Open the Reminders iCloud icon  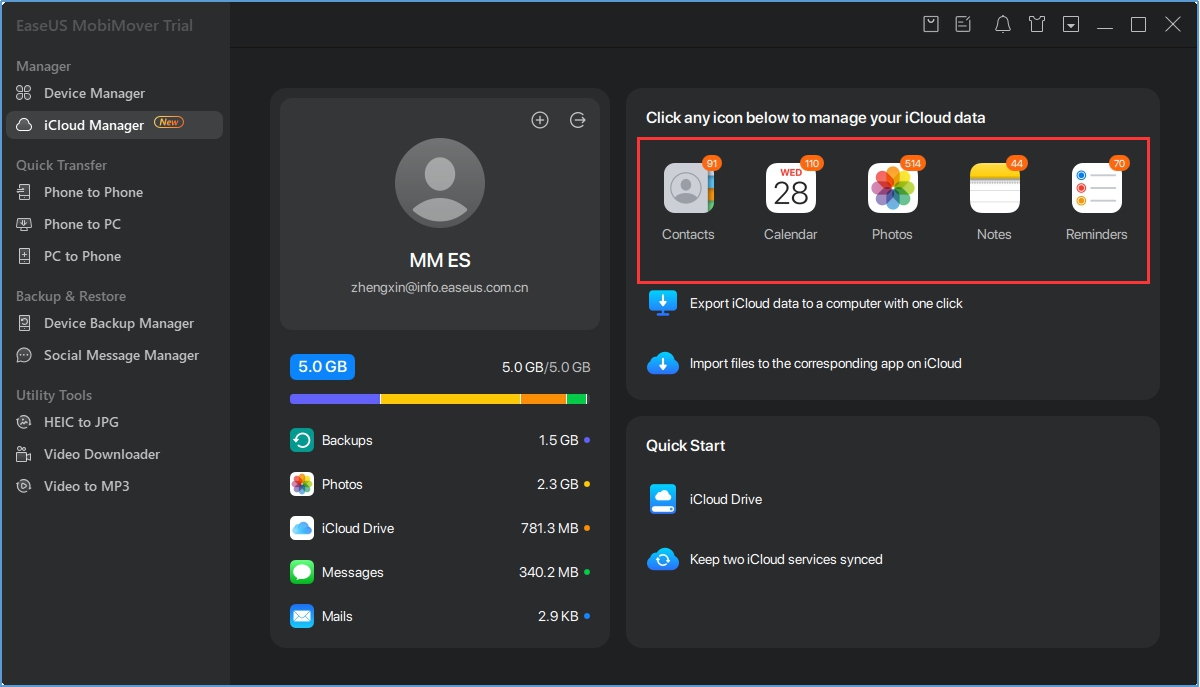coord(1096,189)
